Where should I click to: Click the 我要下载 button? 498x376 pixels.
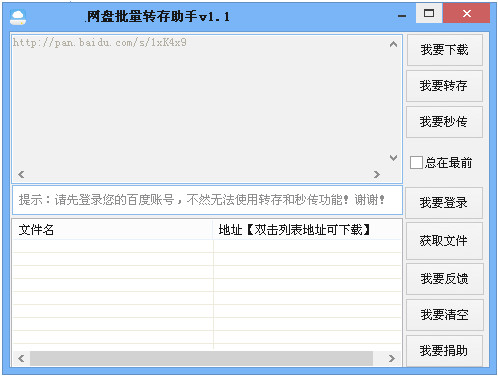click(444, 50)
